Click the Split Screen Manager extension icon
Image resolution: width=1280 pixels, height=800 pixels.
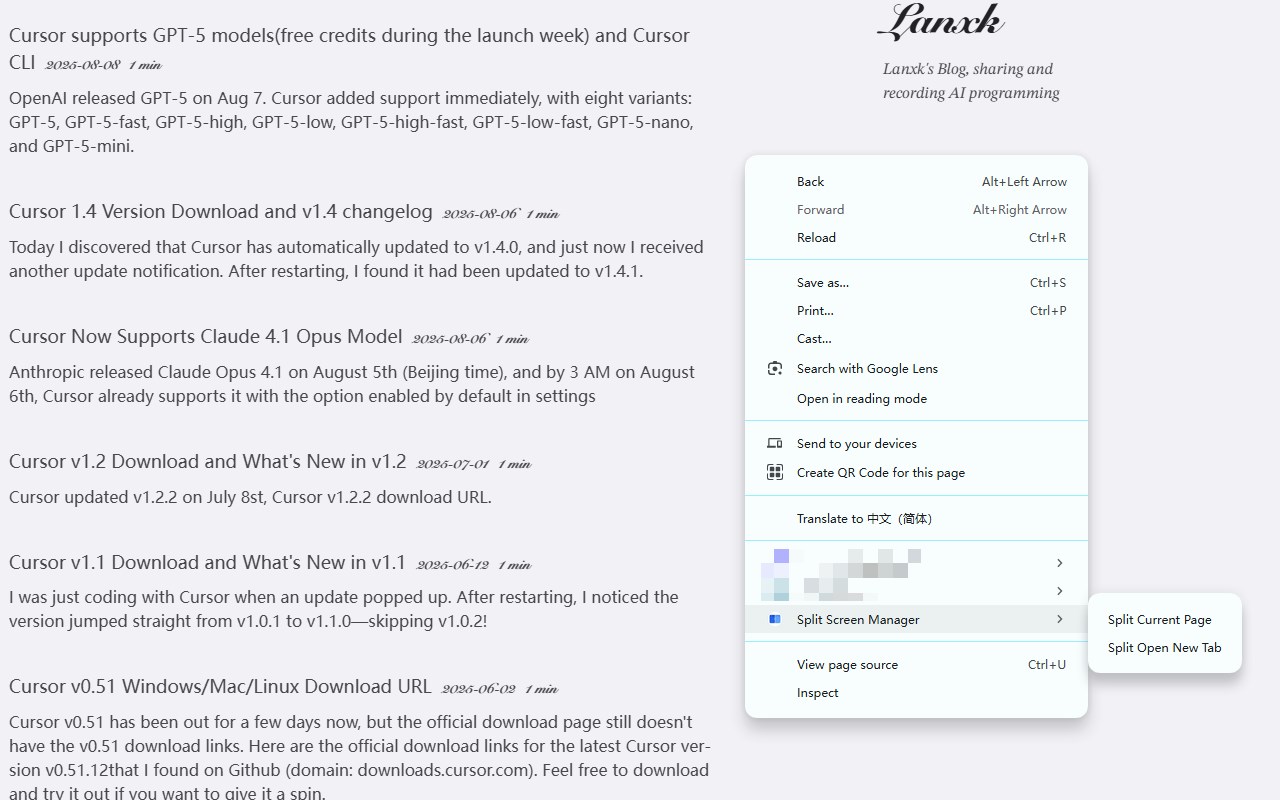click(775, 619)
